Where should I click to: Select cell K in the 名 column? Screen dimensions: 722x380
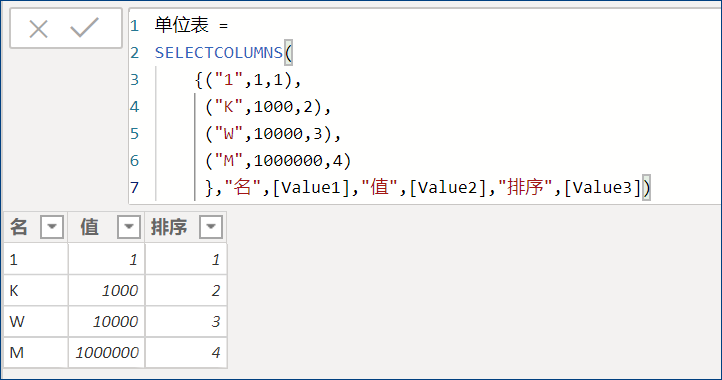click(36, 291)
